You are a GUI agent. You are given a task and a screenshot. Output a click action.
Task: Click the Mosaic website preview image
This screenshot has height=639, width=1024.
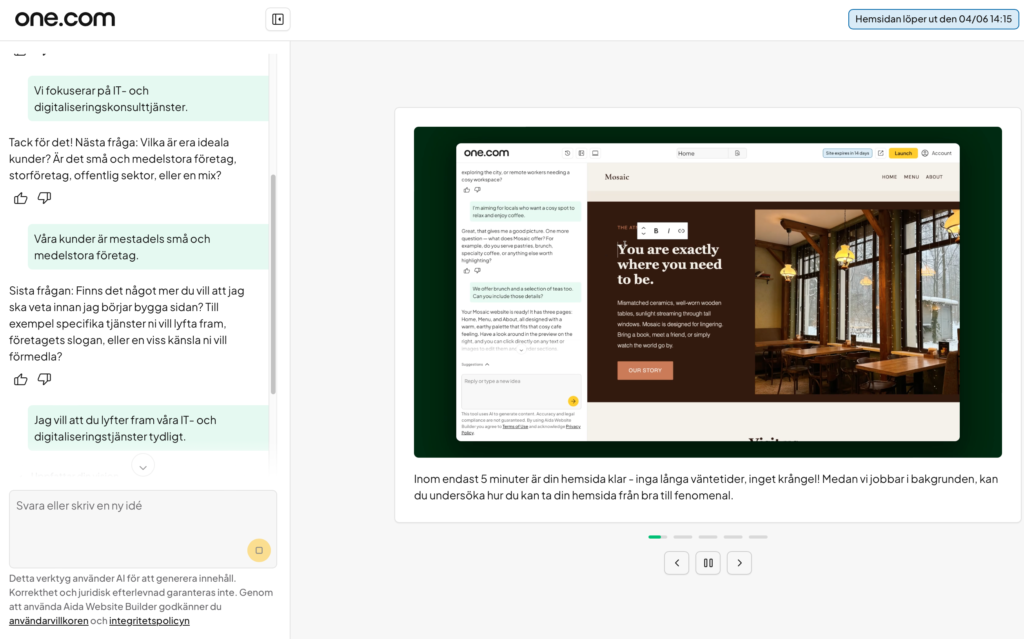[x=708, y=292]
